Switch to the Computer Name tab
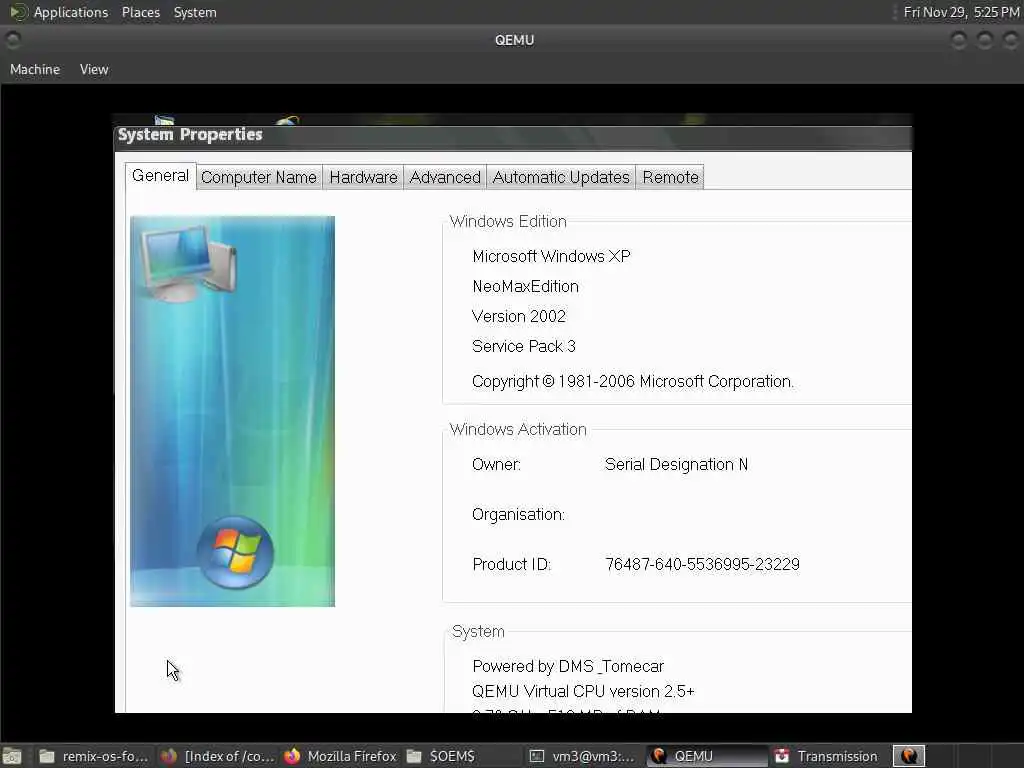The image size is (1024, 768). 259,178
